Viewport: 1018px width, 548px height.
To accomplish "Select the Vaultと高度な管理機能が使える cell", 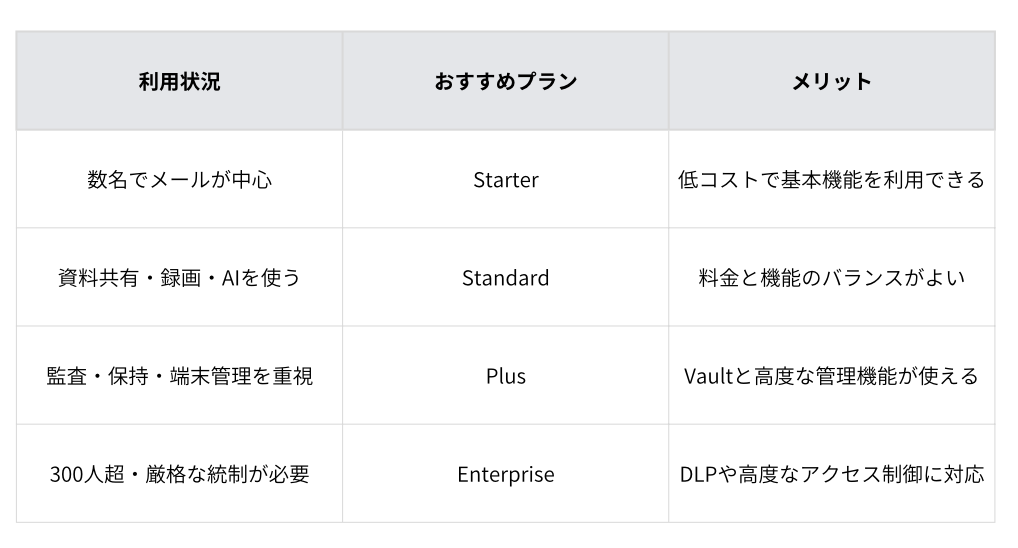I will pyautogui.click(x=832, y=376).
